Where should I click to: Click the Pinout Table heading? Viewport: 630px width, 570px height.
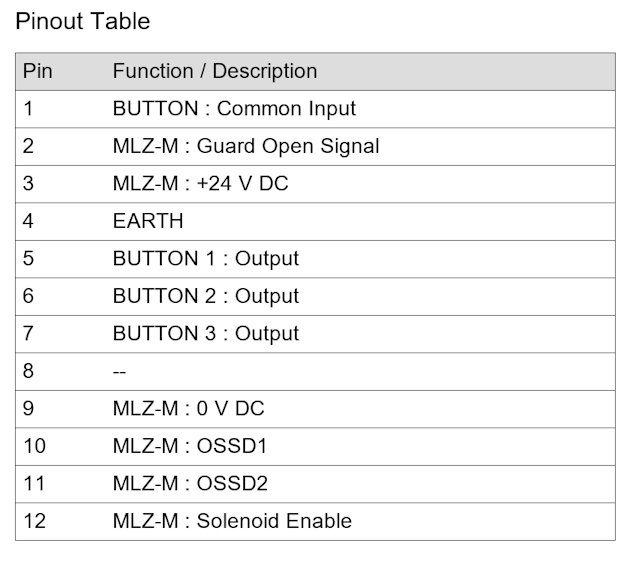(82, 21)
